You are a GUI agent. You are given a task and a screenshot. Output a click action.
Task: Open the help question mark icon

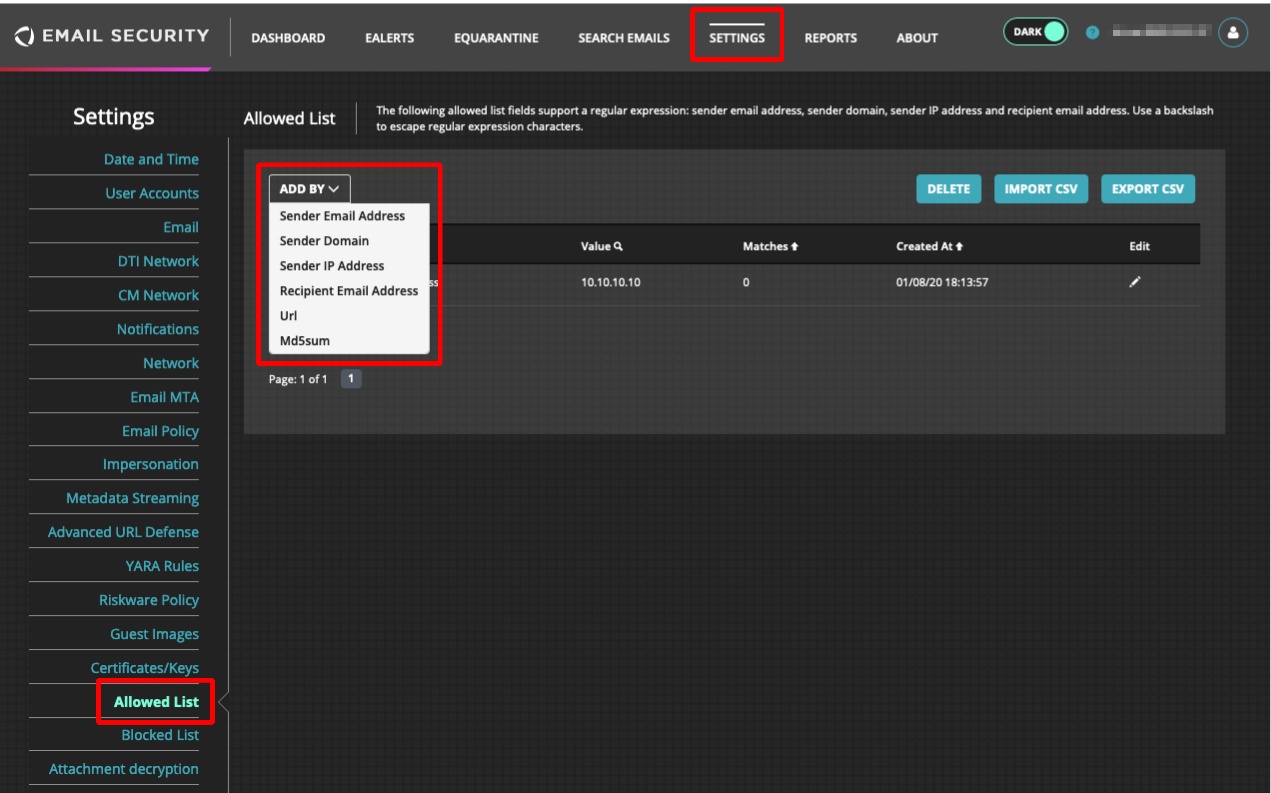[1091, 32]
